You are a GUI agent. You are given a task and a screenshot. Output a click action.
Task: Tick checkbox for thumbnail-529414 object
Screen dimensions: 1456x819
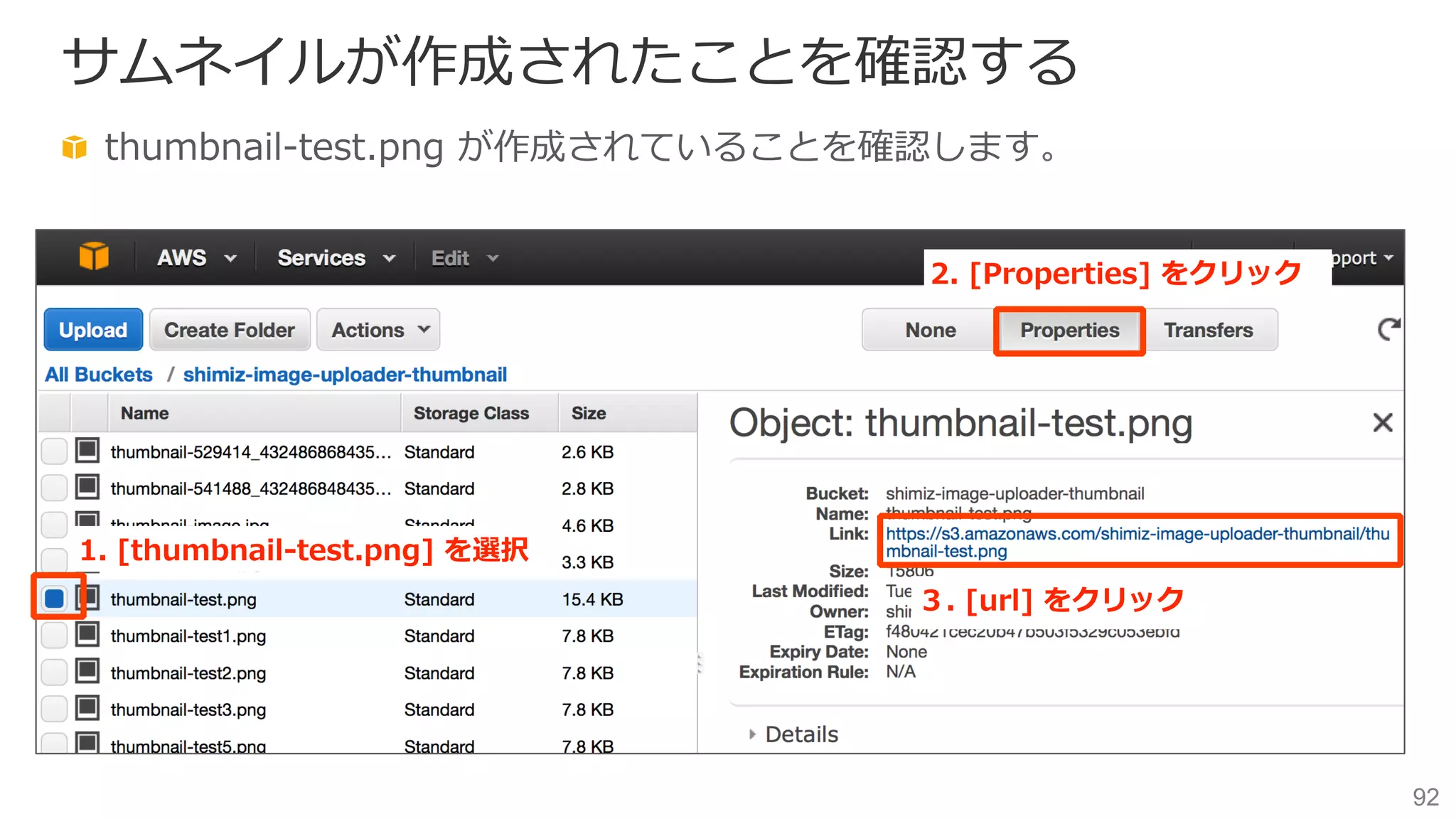point(54,451)
